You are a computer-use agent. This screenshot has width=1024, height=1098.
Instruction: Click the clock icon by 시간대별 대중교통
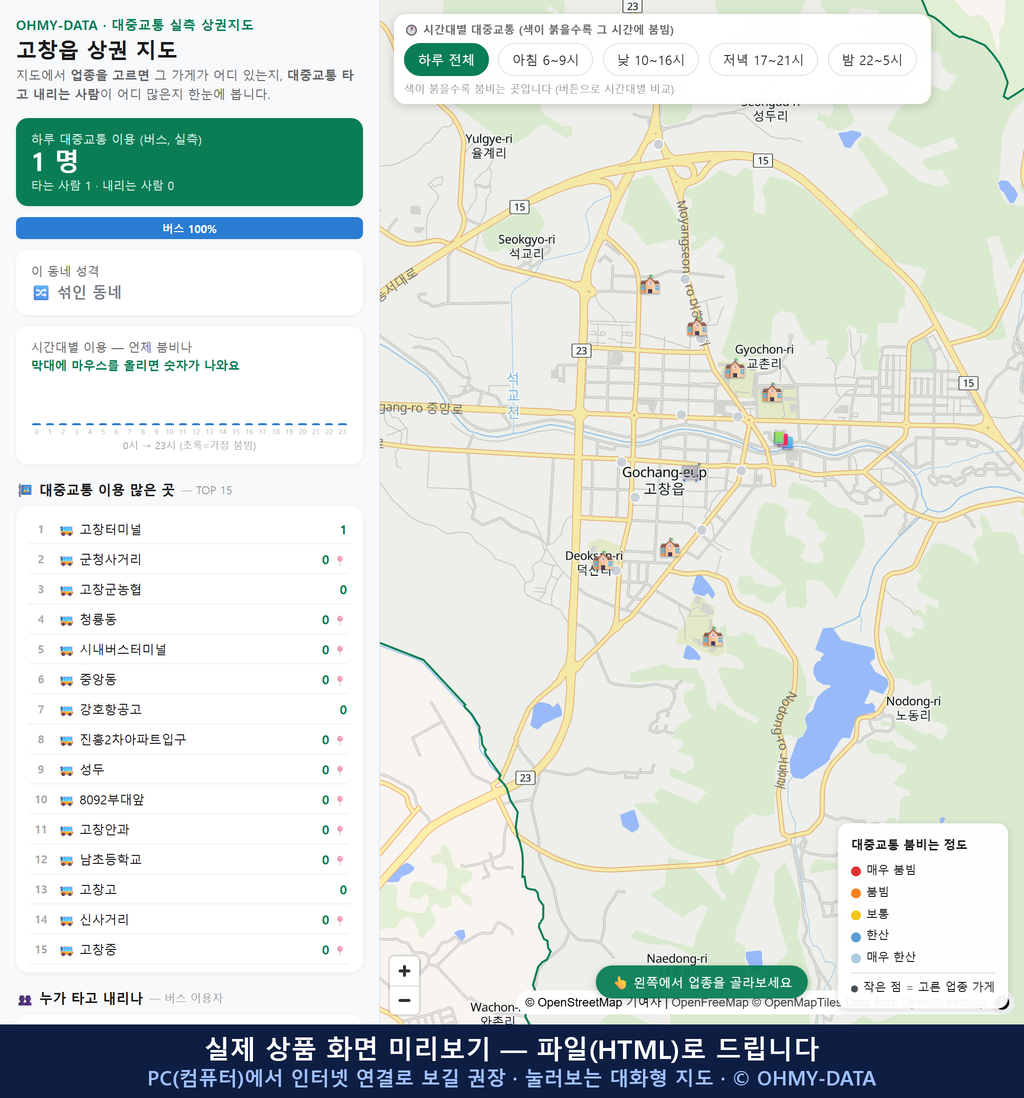click(x=411, y=30)
